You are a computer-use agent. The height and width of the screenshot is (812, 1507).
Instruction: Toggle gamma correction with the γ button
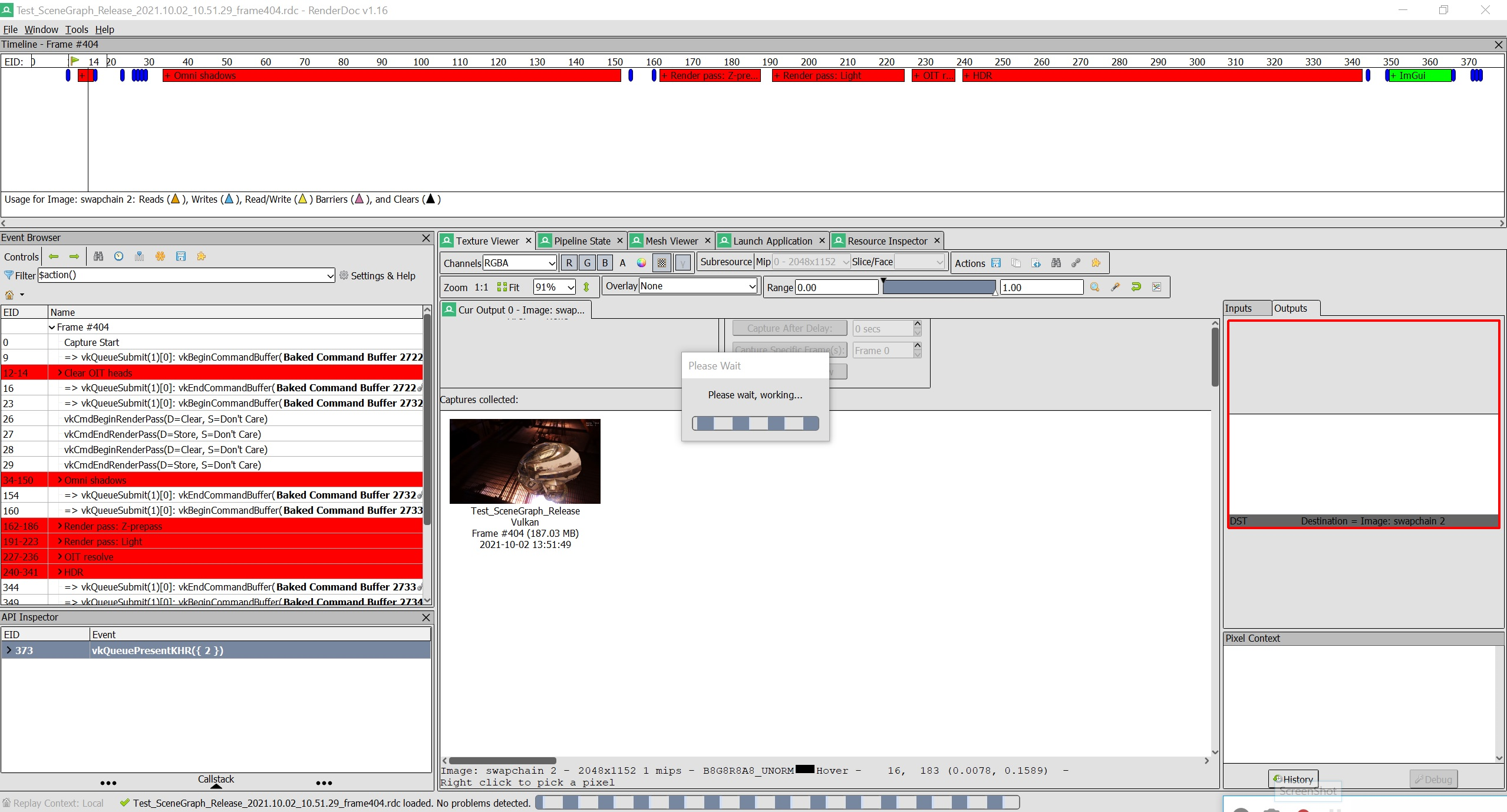(682, 263)
